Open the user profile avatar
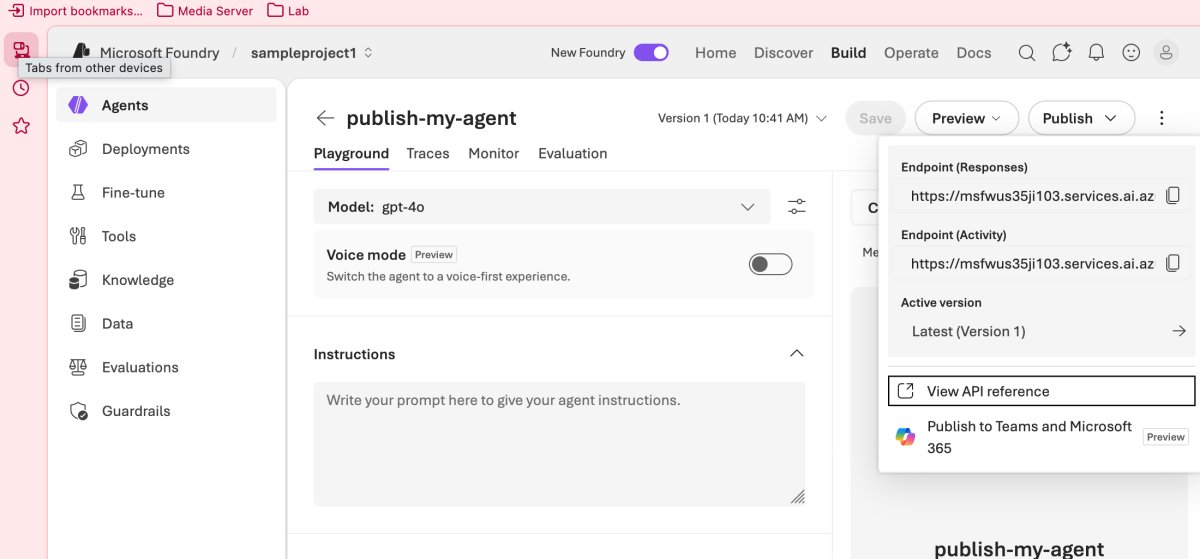 pyautogui.click(x=1166, y=53)
